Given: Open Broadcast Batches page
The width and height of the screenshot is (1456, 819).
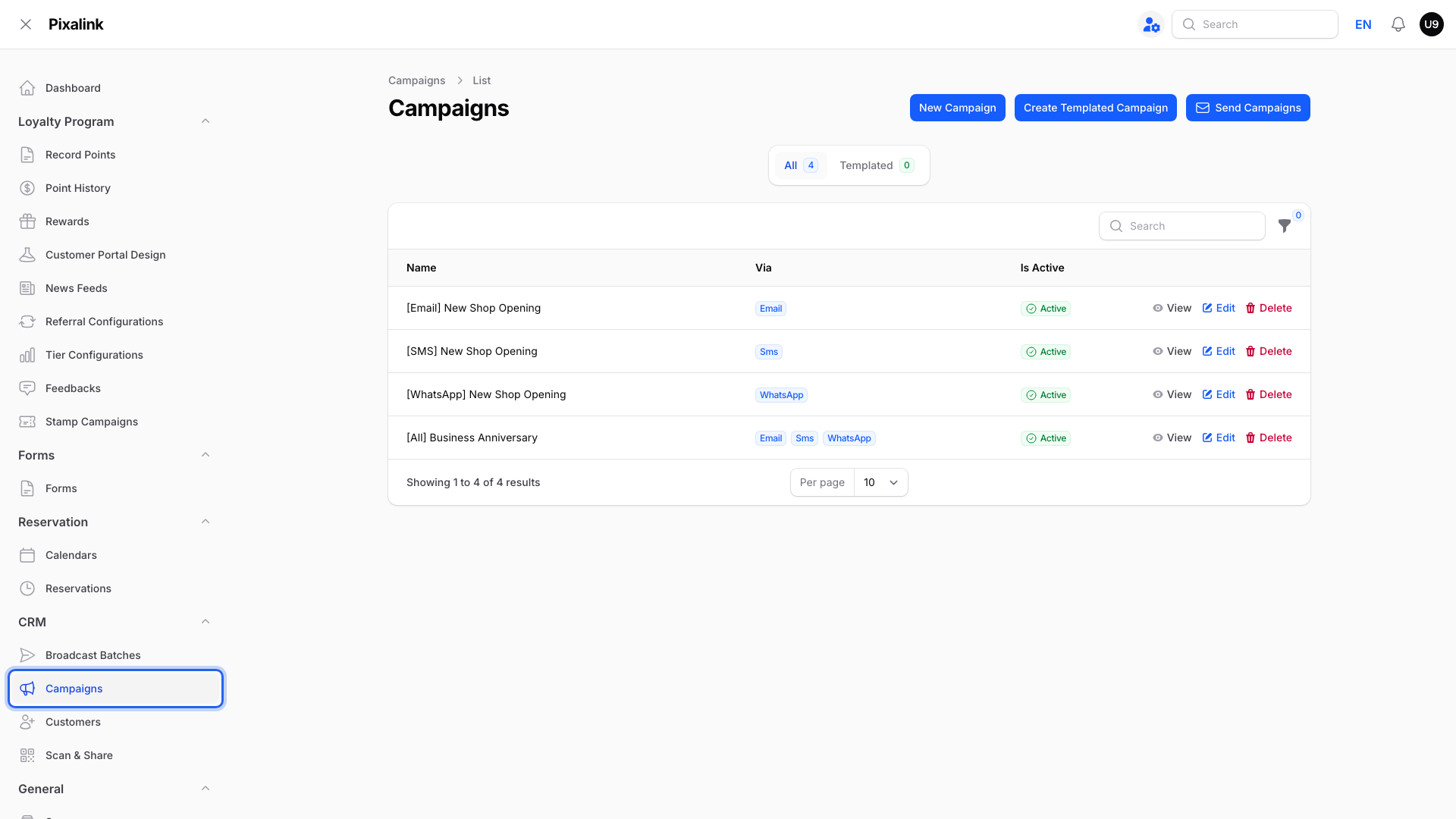Looking at the screenshot, I should 115,655.
